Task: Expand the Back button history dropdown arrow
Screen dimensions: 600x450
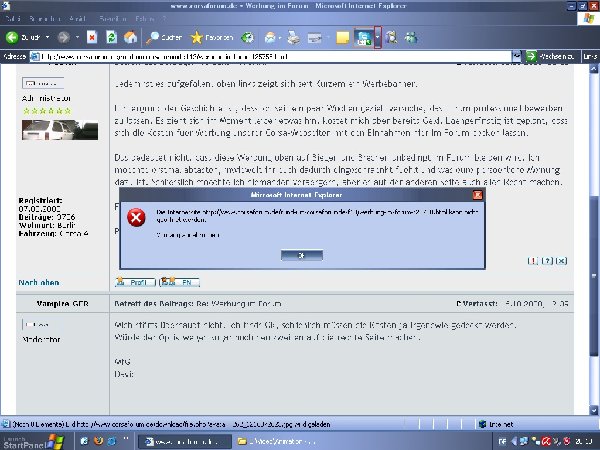Action: coord(46,37)
